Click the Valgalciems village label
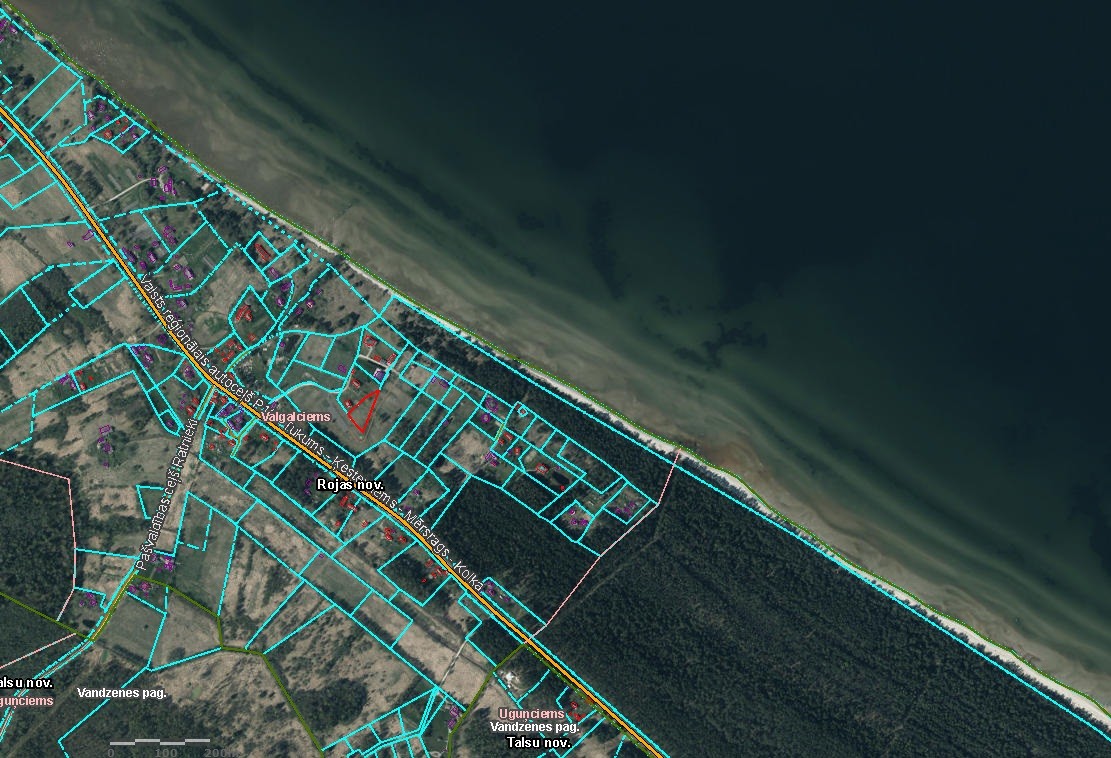Screen dimensions: 1111x758 (x=295, y=416)
